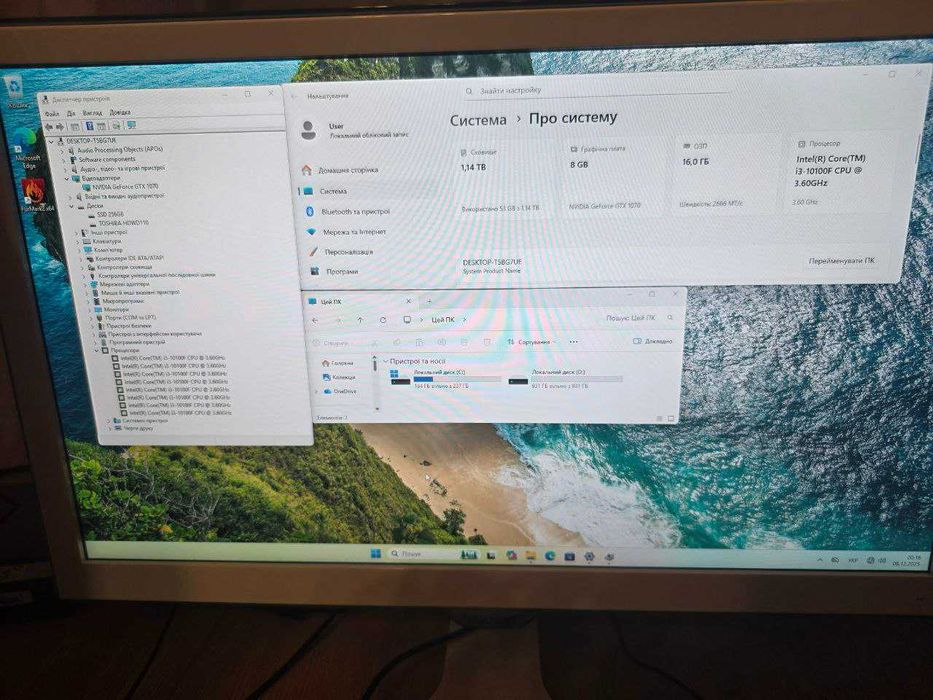Open Дія menu in Device Manager

71,113
